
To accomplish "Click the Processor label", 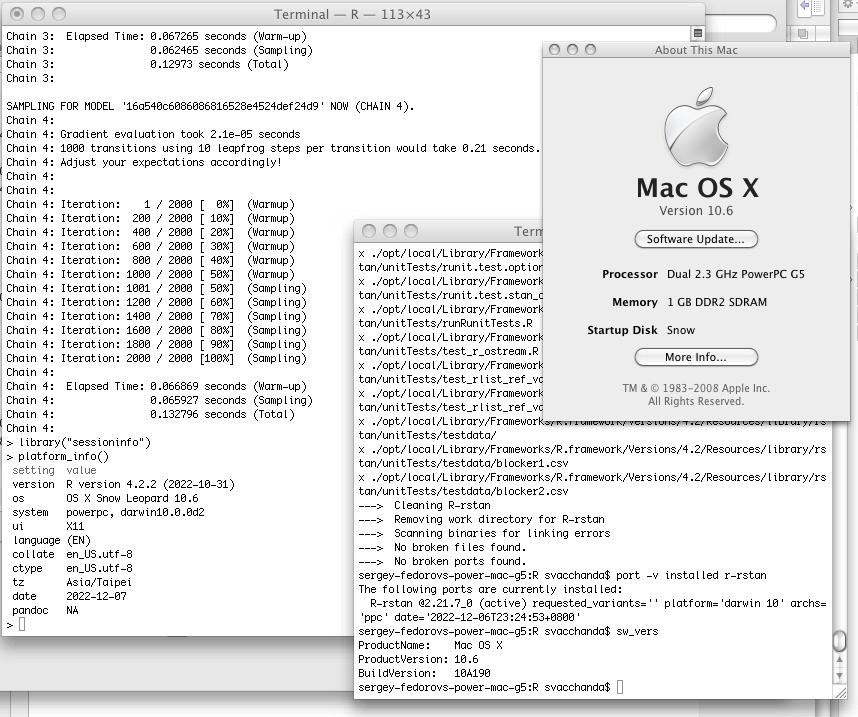I will [x=630, y=274].
